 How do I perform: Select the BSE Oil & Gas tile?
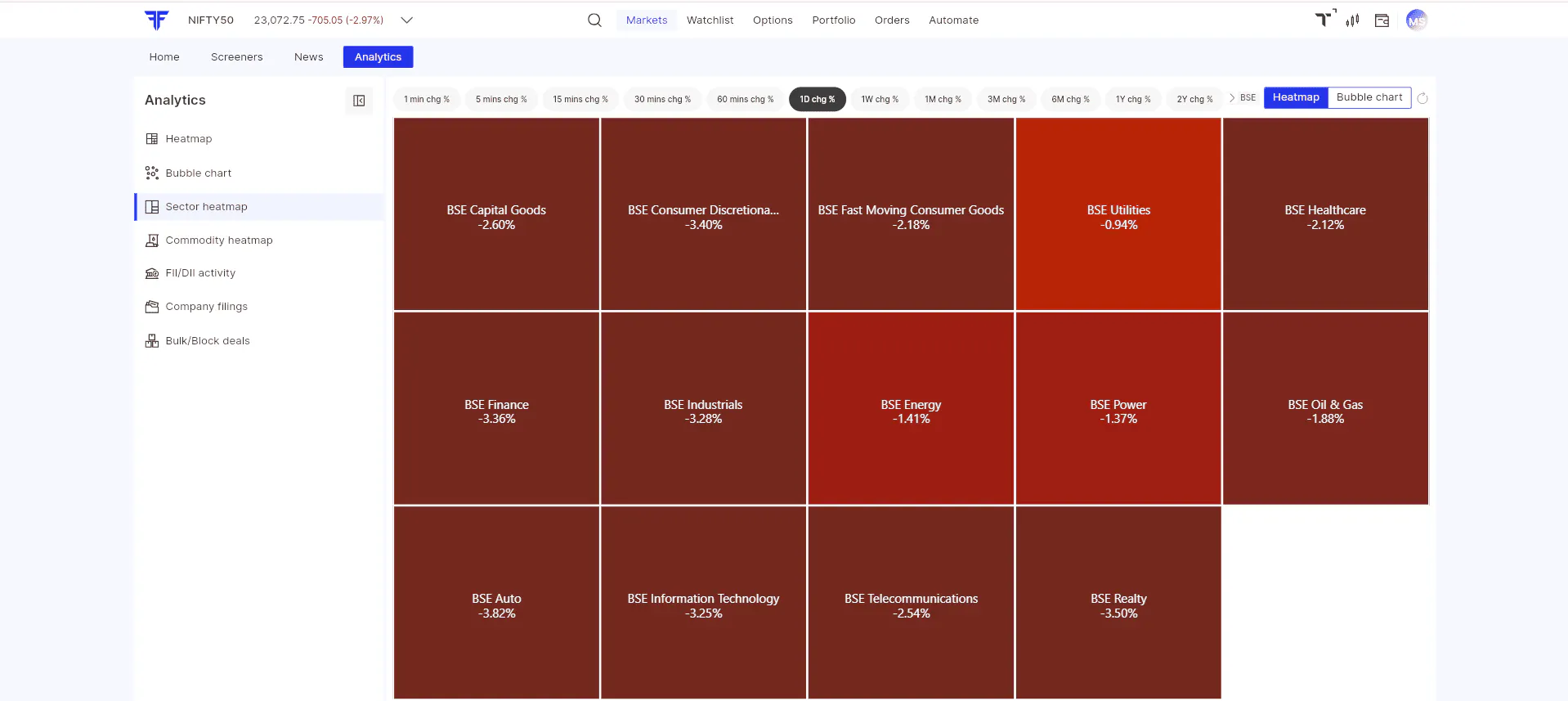[x=1325, y=408]
